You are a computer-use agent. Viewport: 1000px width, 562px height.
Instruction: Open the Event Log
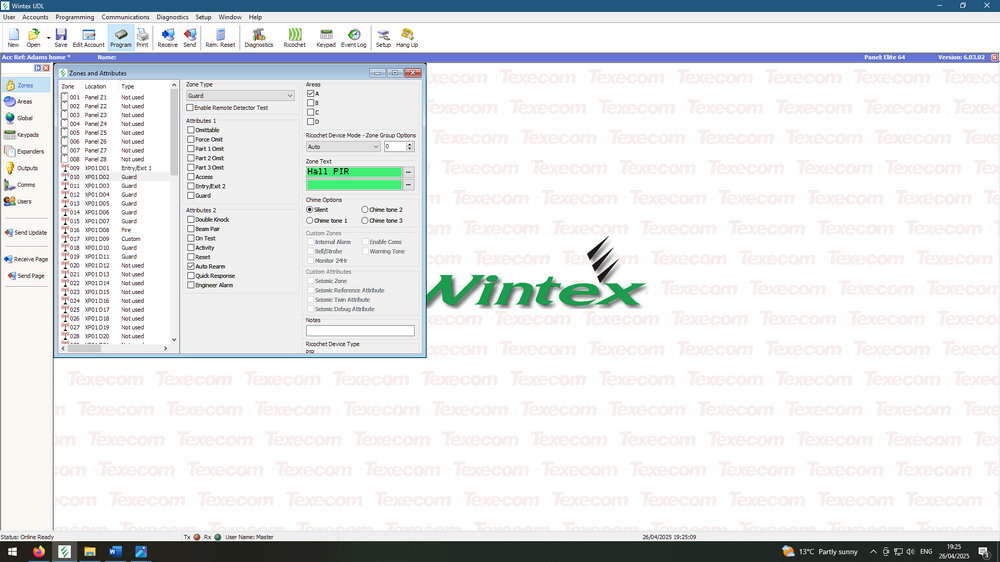pyautogui.click(x=353, y=38)
